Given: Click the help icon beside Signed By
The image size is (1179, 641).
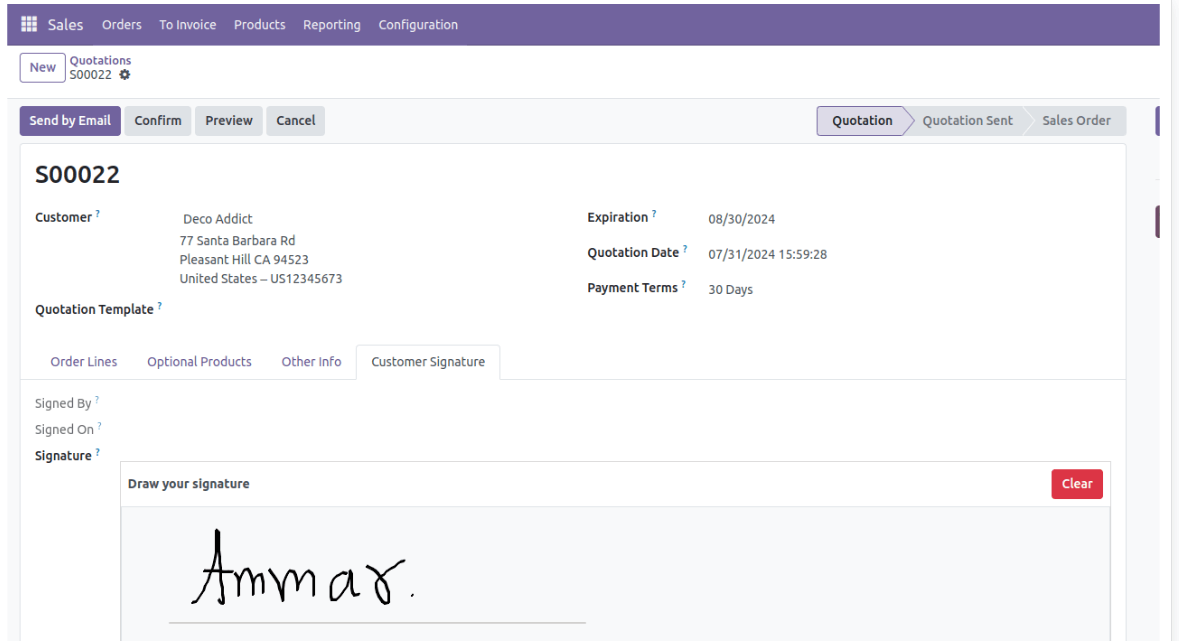Looking at the screenshot, I should pyautogui.click(x=95, y=397).
